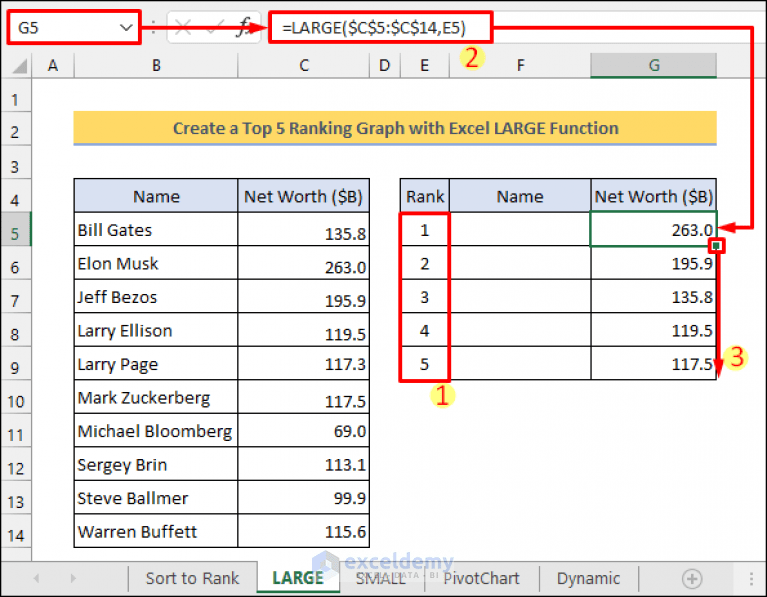Click the 99.9 net worth cell
Screen dimensions: 767x597
coord(304,498)
